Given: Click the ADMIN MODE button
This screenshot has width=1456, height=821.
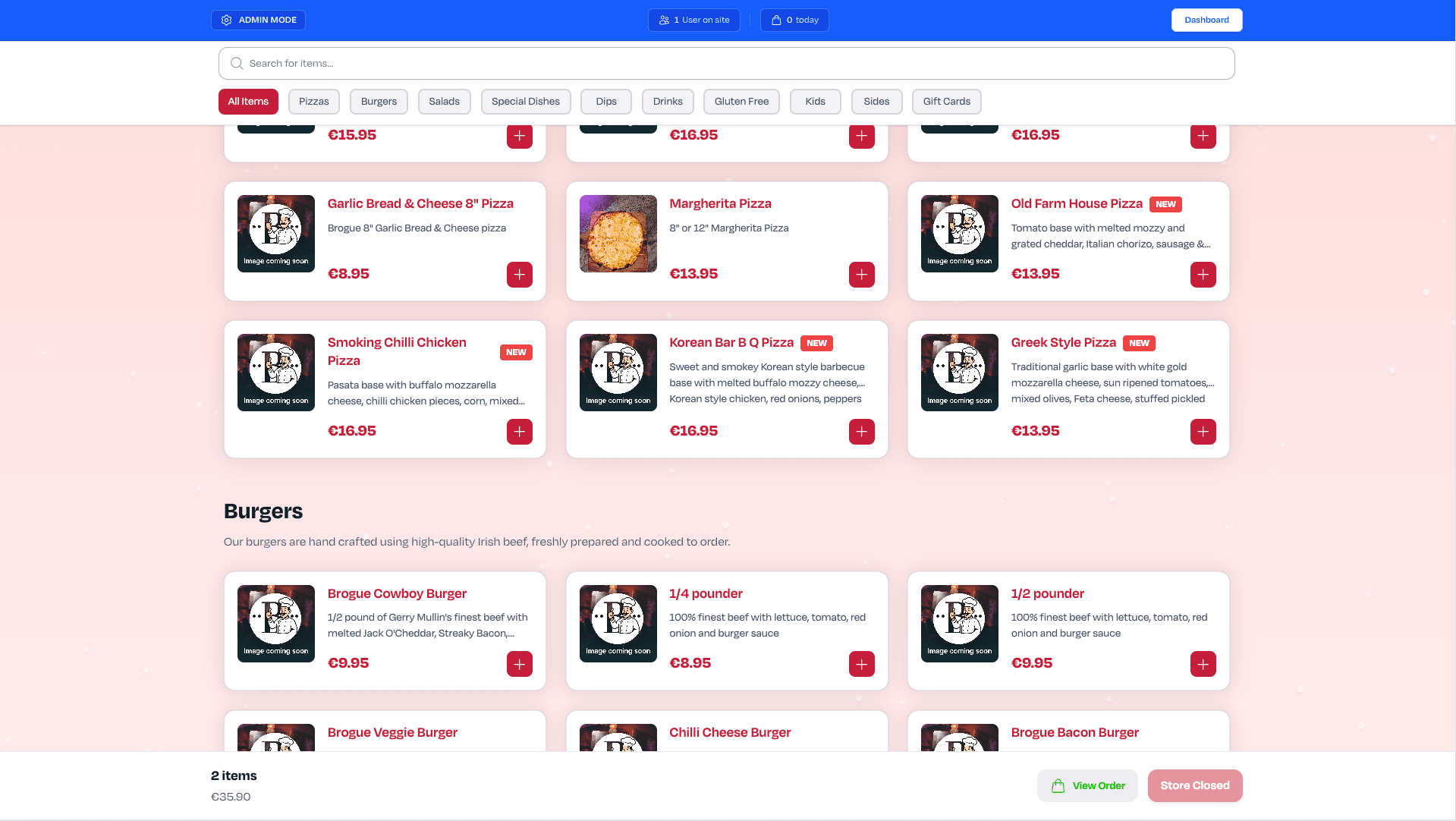Looking at the screenshot, I should point(258,20).
